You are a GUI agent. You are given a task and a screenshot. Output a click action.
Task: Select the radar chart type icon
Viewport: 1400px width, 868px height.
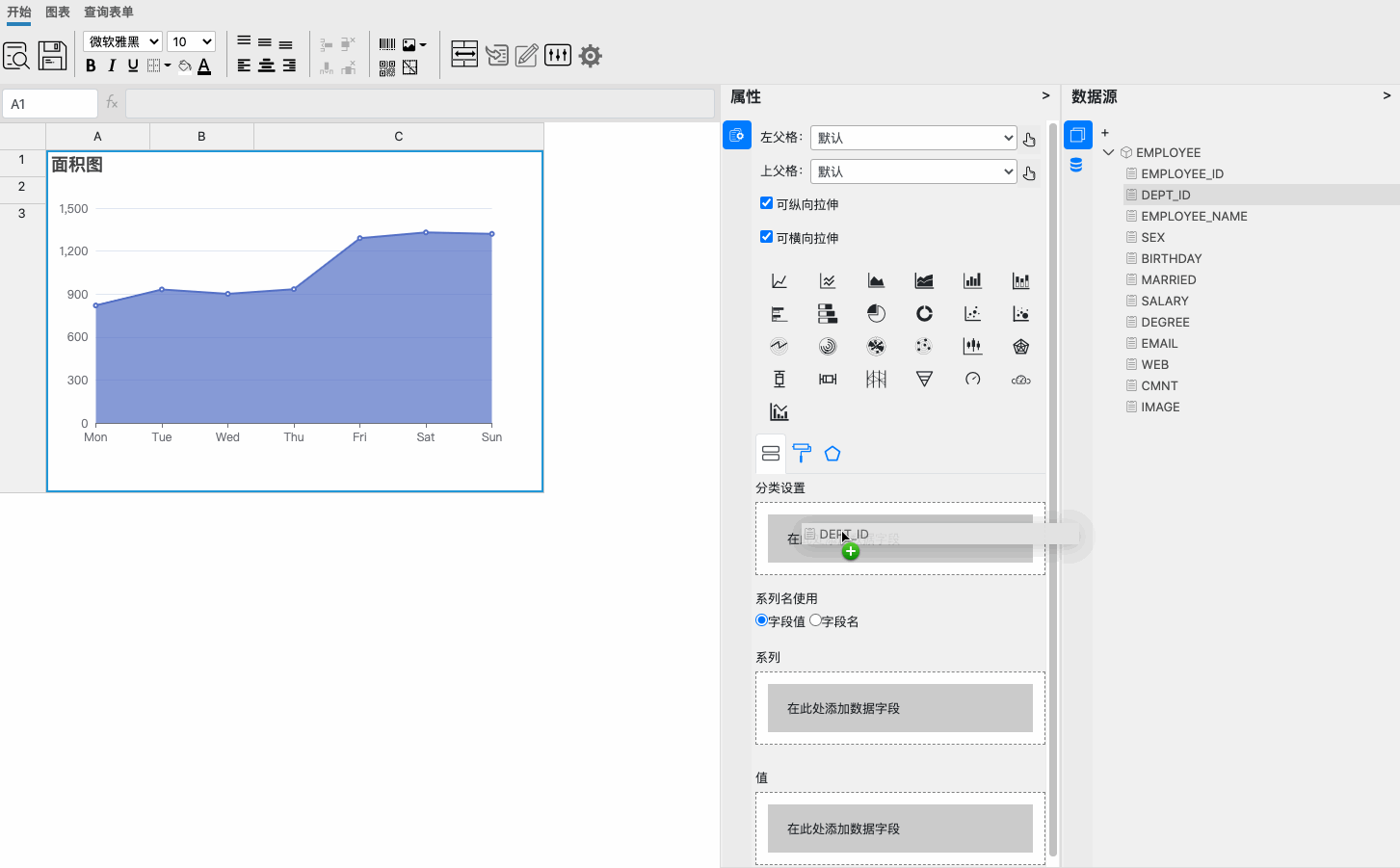click(x=1020, y=346)
